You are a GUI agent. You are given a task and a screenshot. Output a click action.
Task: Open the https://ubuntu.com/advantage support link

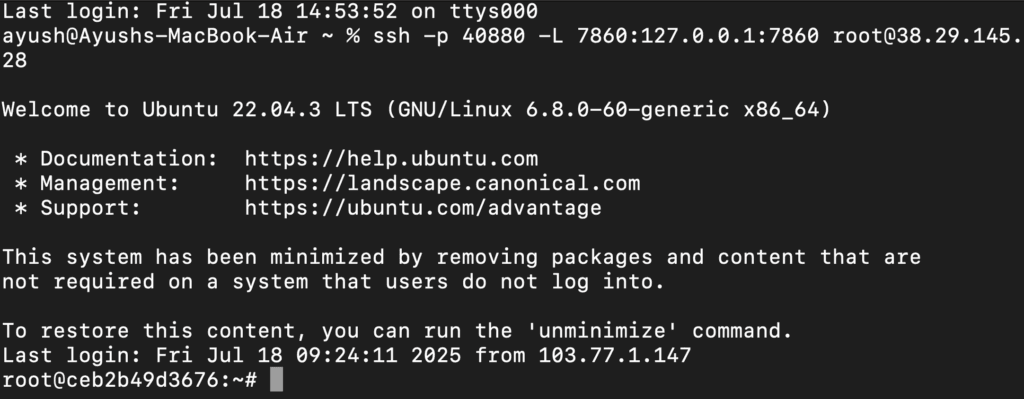click(x=423, y=208)
